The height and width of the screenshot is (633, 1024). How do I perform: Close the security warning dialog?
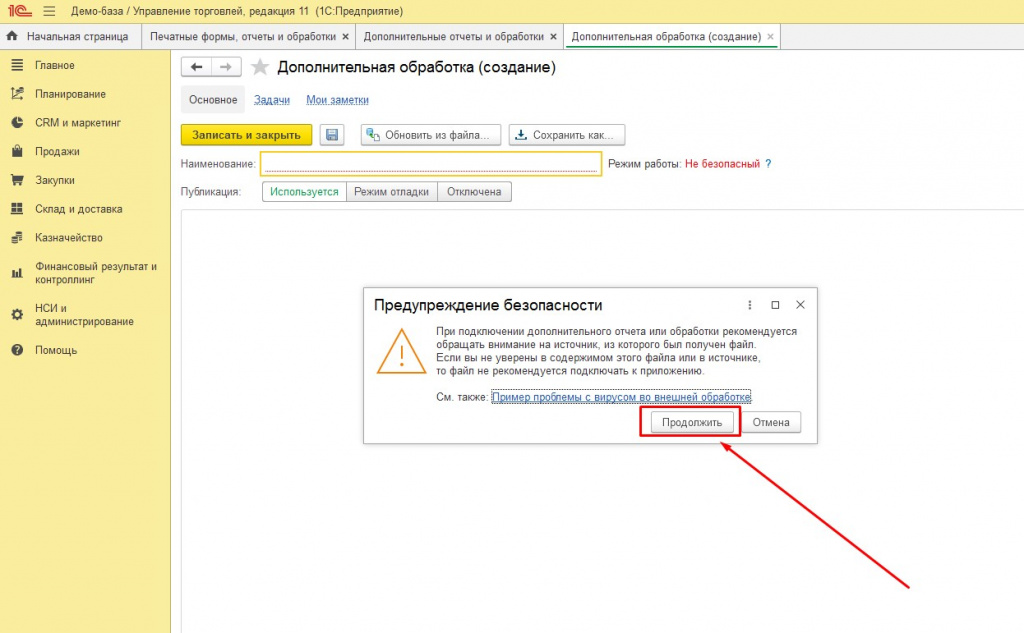(800, 305)
